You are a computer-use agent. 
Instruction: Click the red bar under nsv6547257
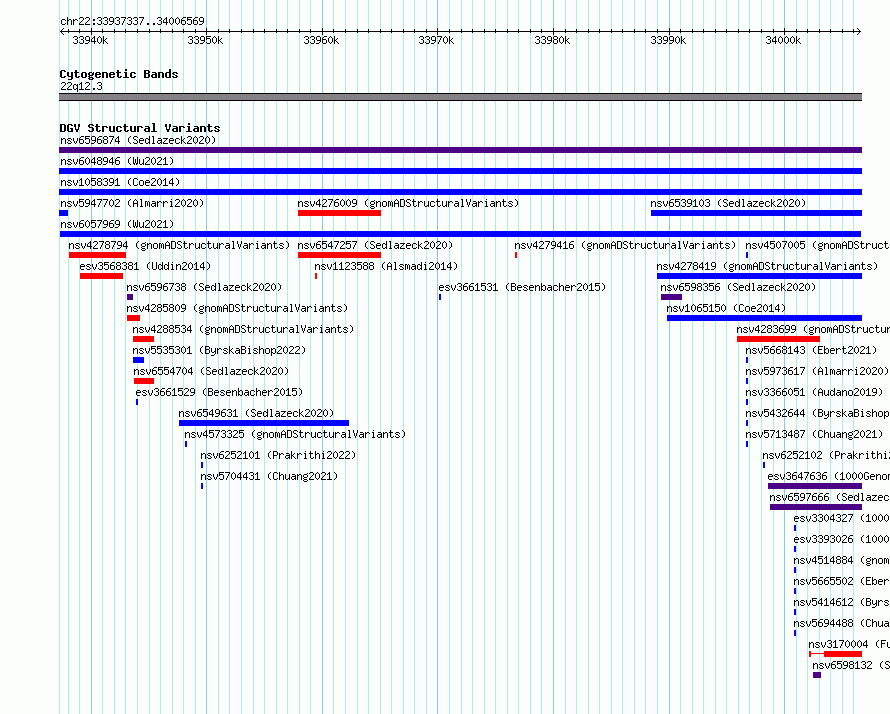[x=339, y=255]
